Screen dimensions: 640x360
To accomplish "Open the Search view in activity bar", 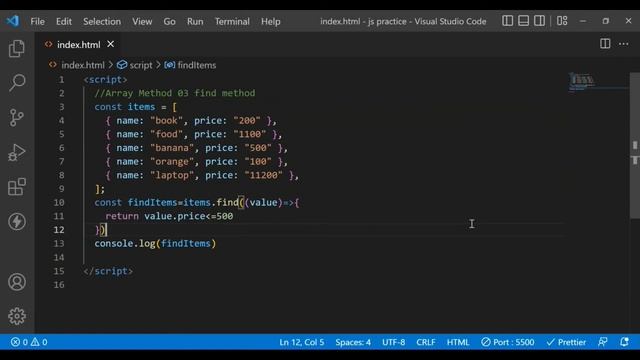I will (x=17, y=83).
